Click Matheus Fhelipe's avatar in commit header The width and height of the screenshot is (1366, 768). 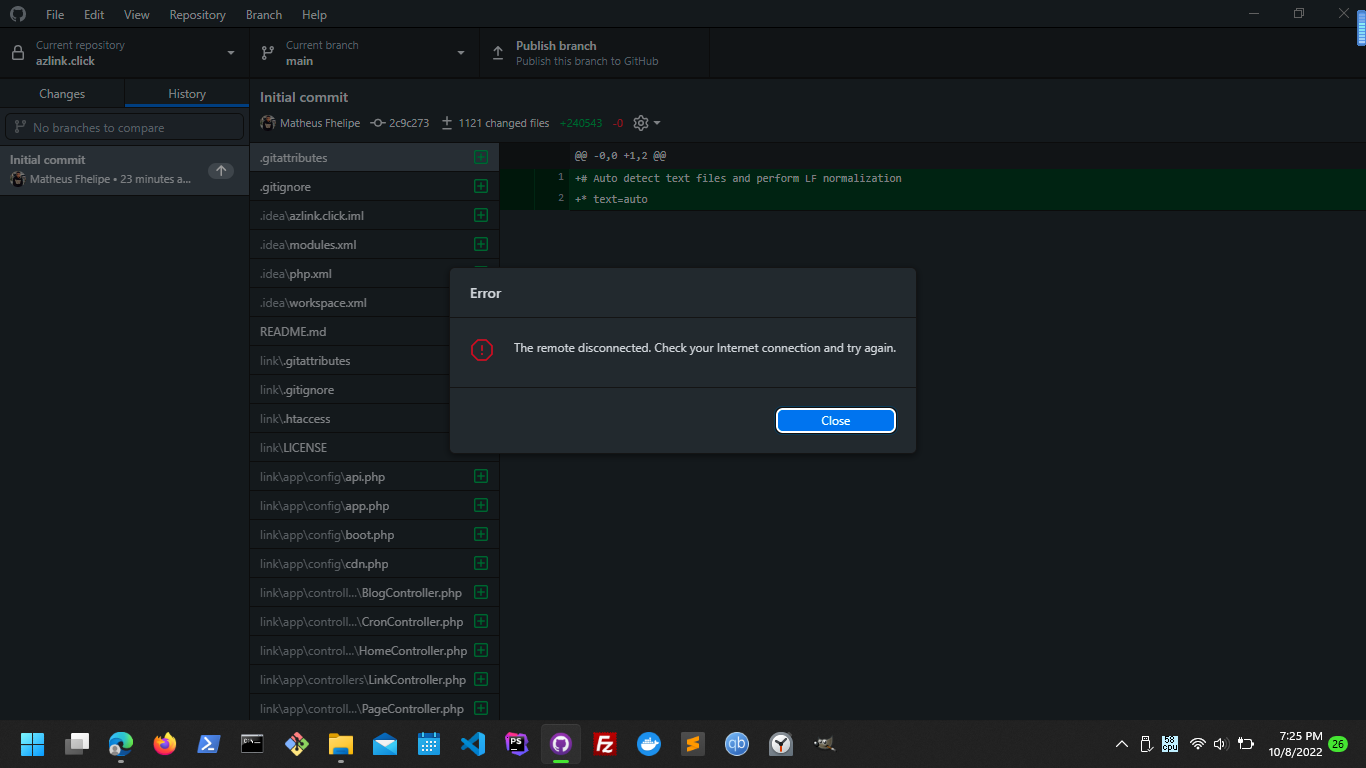click(x=267, y=122)
